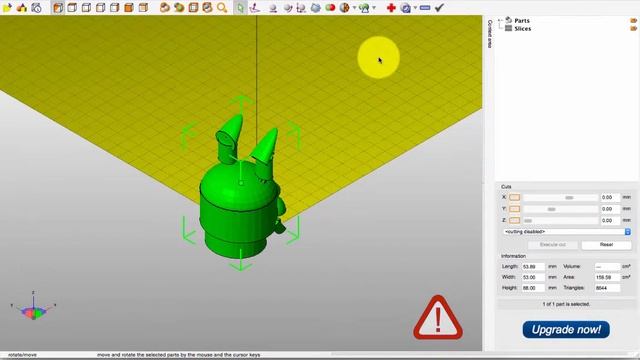Choose the fifth view cube icon
This screenshot has width=640, height=360.
click(115, 7)
